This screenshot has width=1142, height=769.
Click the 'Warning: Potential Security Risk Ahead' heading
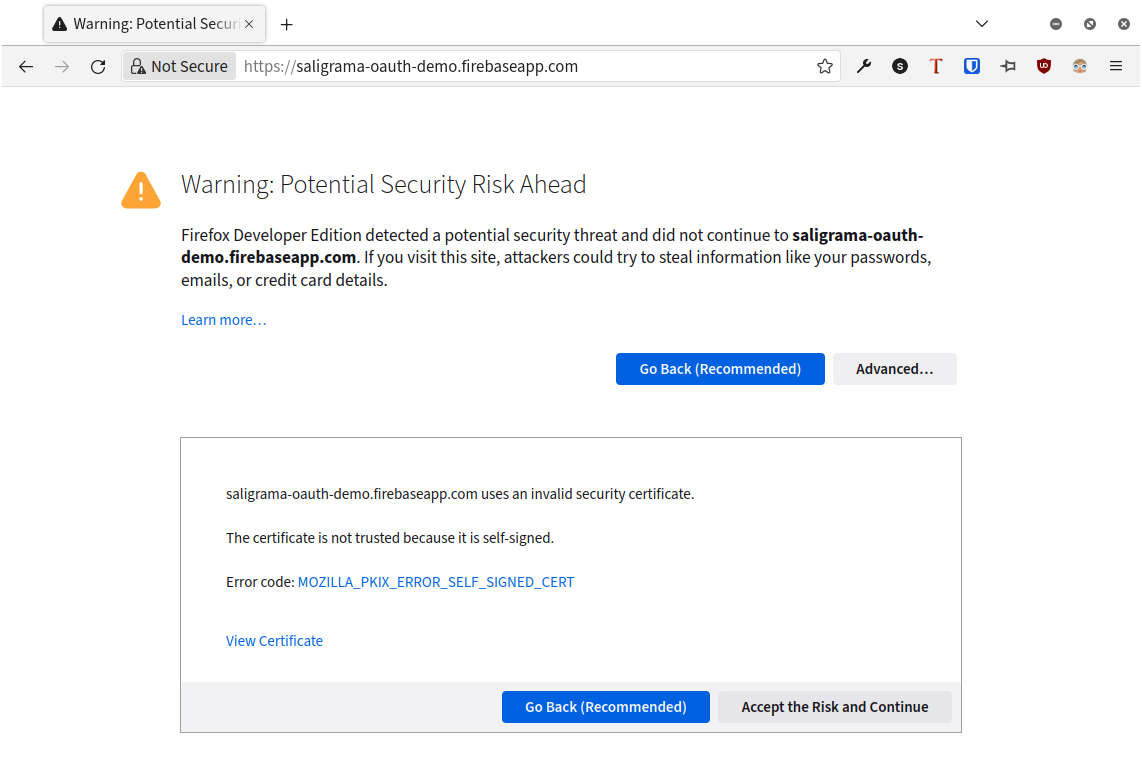(383, 184)
